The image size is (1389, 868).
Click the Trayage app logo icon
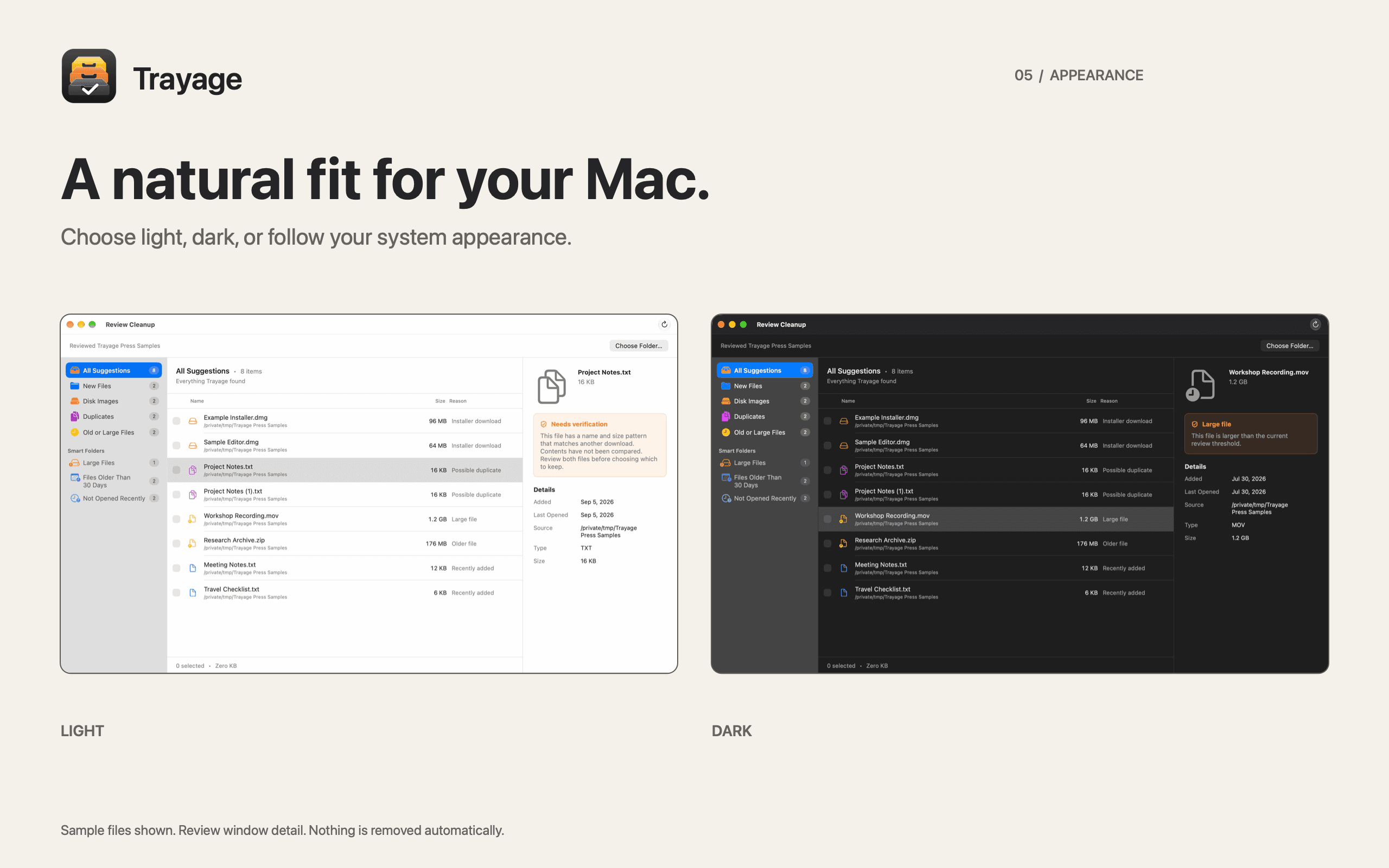tap(89, 76)
